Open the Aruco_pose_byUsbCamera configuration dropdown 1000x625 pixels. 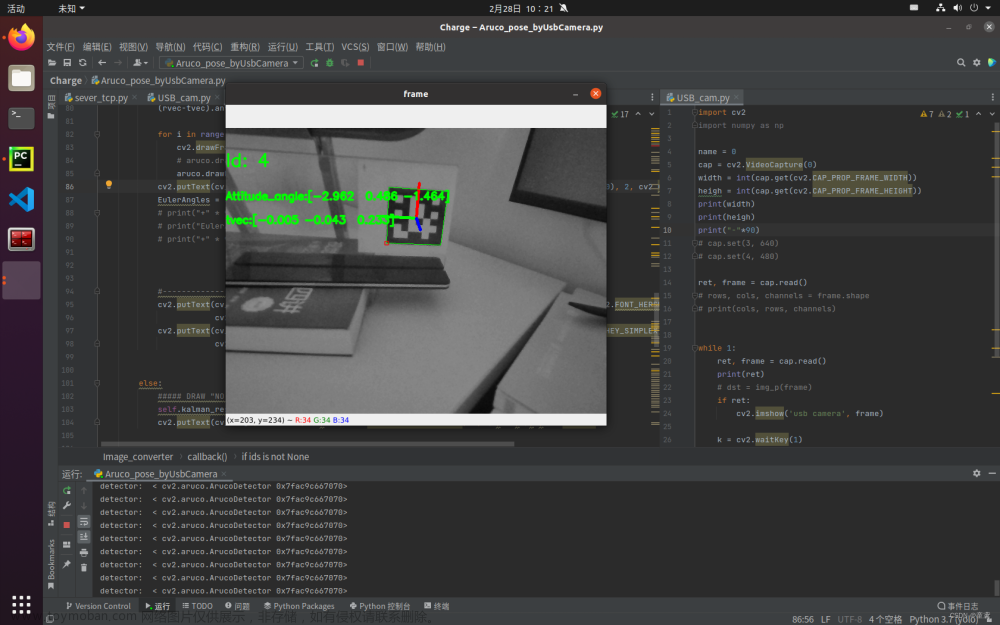coord(230,62)
